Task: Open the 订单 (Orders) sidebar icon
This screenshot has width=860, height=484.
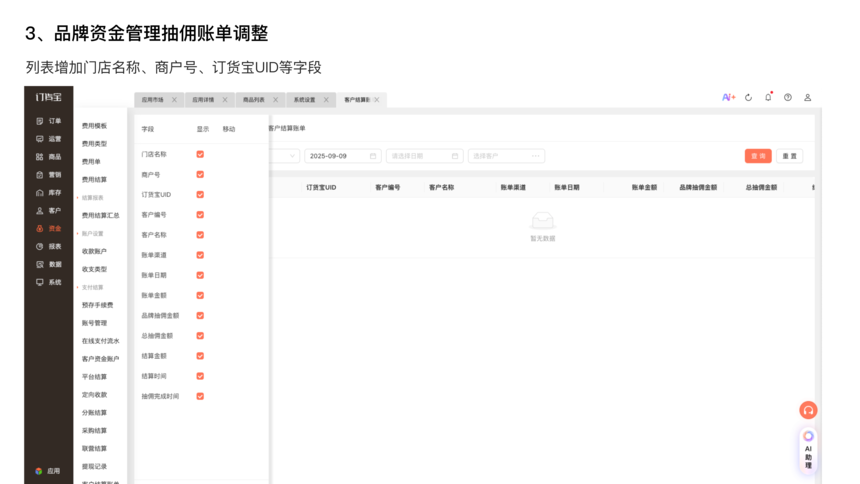Action: pyautogui.click(x=40, y=121)
